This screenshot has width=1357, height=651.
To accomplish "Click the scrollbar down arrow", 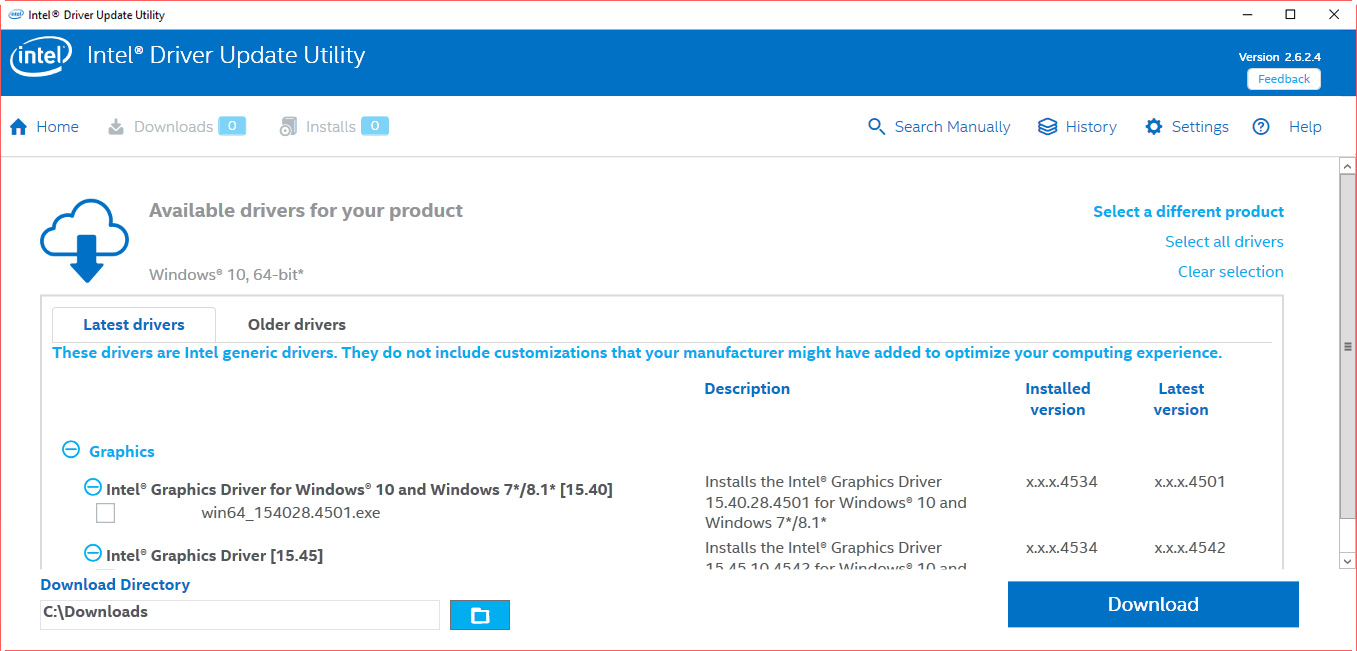I will [1348, 560].
